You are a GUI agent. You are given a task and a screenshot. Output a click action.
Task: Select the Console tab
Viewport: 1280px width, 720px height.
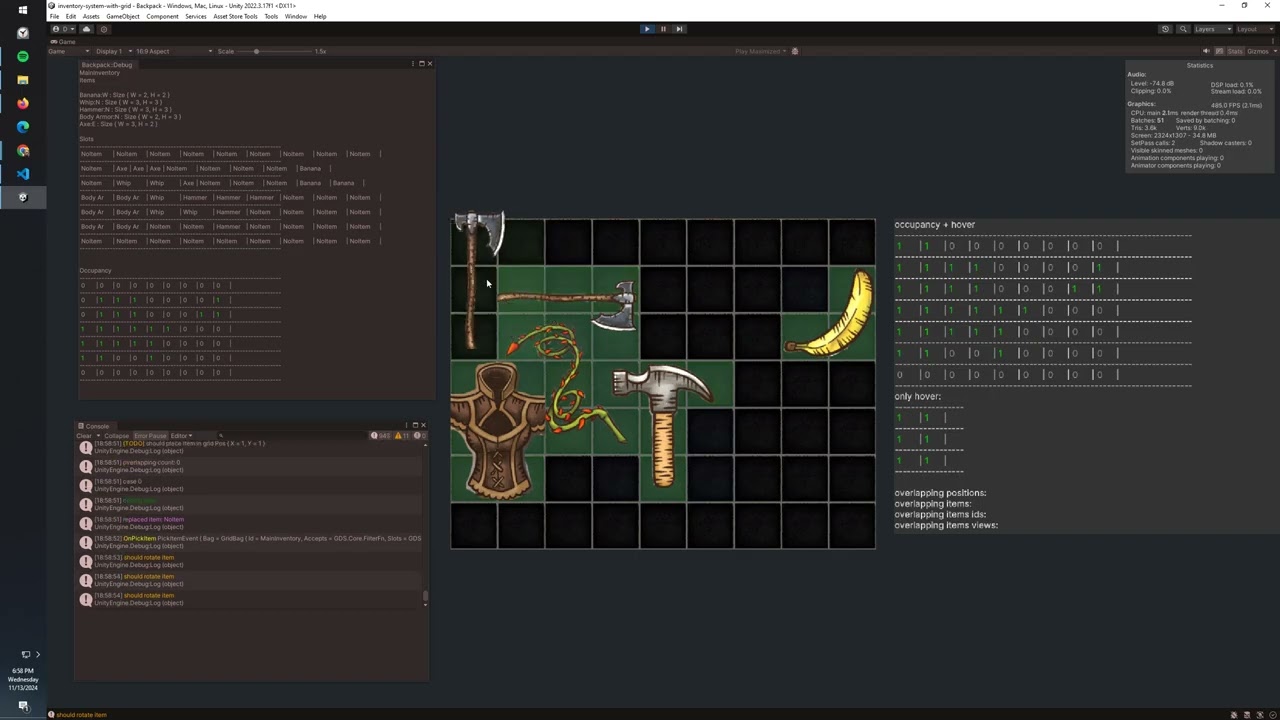tap(94, 426)
